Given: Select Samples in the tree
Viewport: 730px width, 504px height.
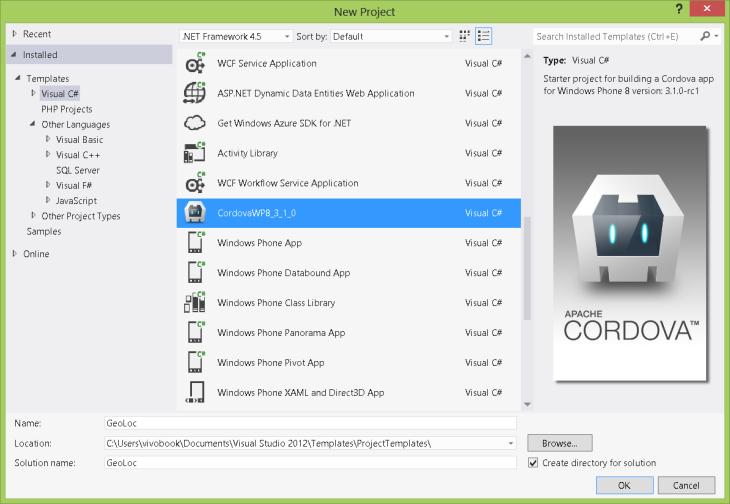Looking at the screenshot, I should point(44,231).
